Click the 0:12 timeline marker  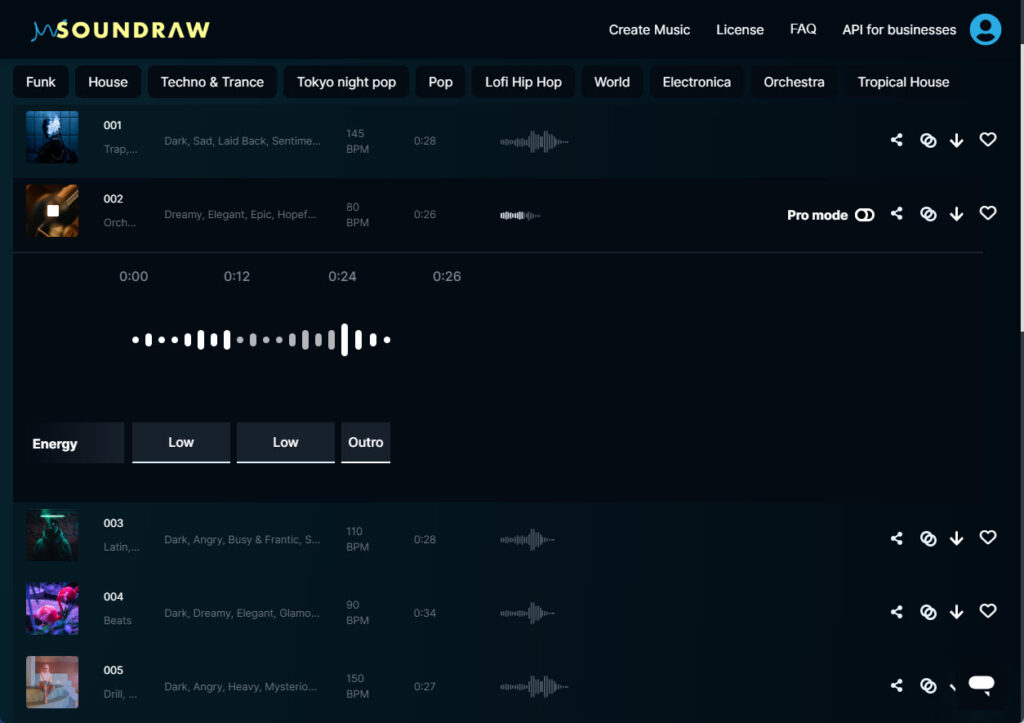pos(236,276)
